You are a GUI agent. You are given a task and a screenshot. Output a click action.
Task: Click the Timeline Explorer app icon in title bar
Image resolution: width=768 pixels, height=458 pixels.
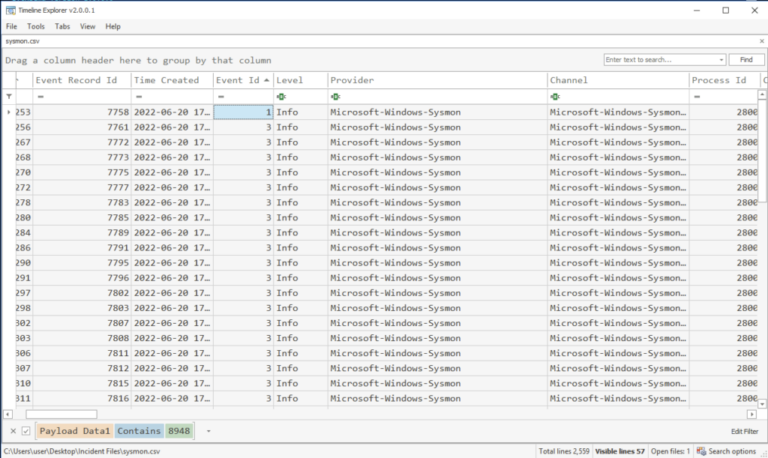click(9, 9)
